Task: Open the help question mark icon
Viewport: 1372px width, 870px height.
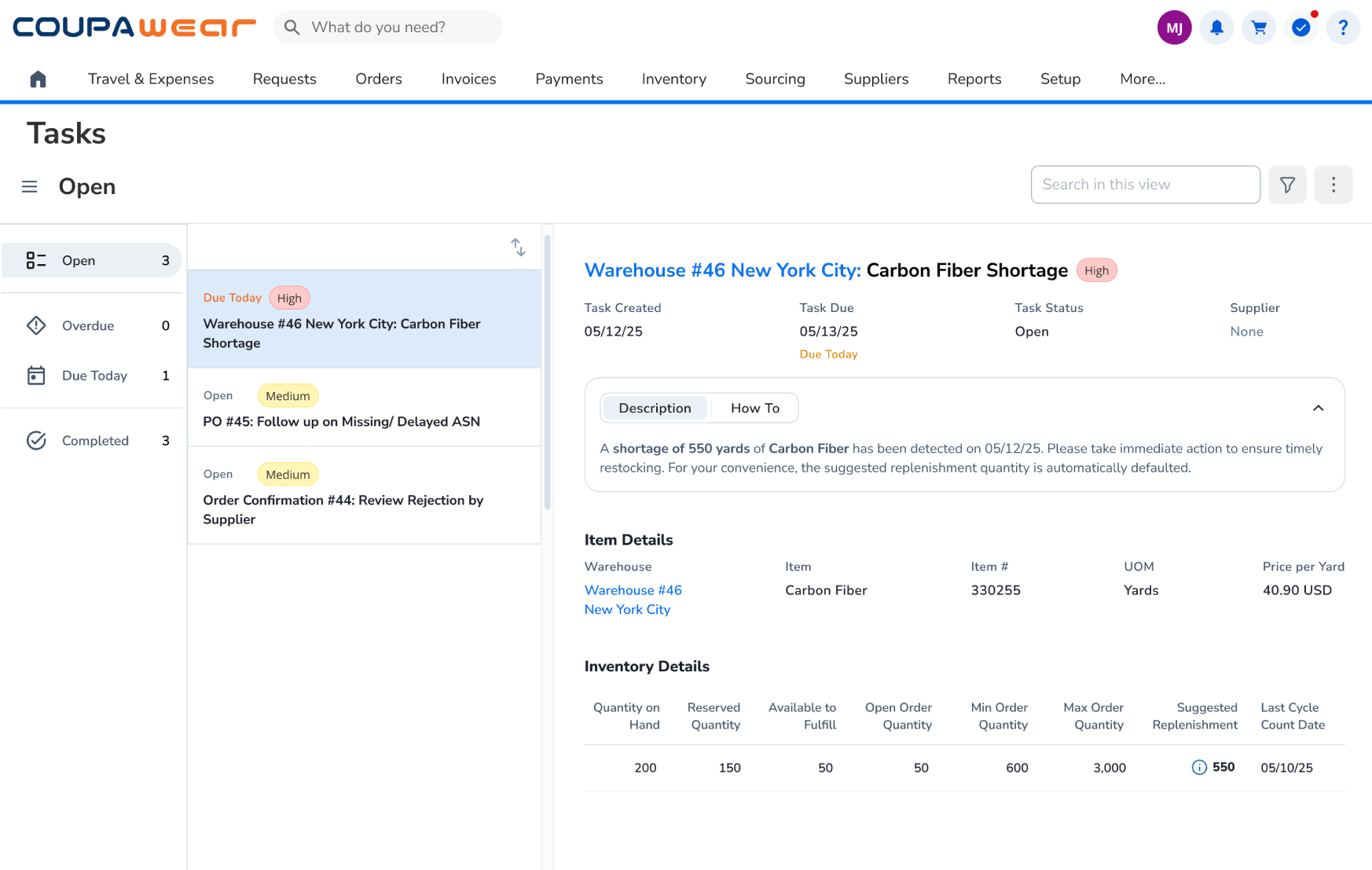Action: [x=1343, y=28]
